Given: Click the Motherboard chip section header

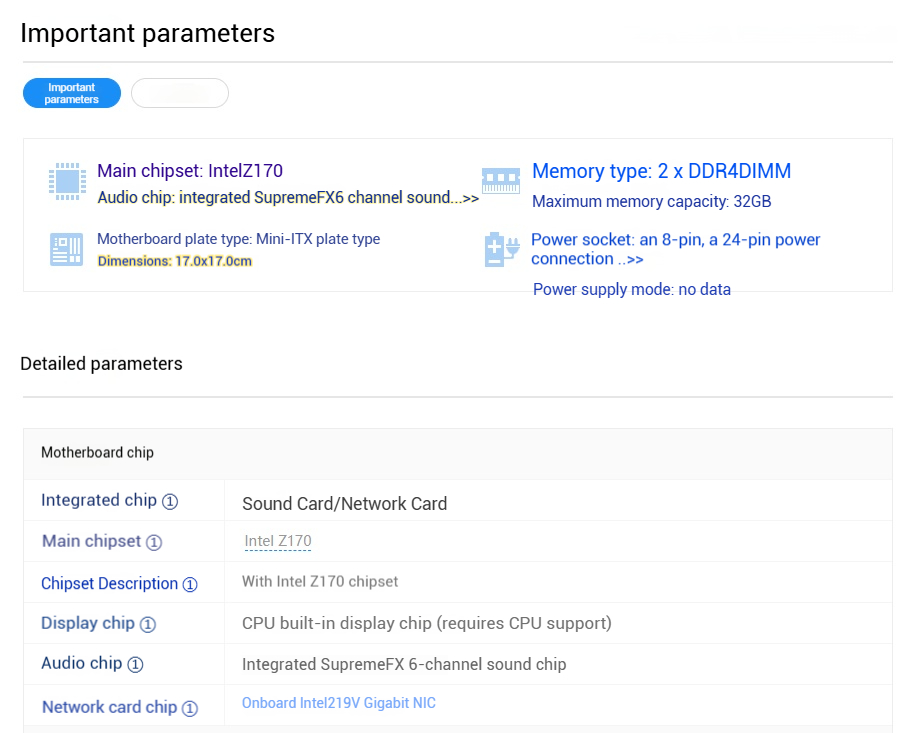Looking at the screenshot, I should [x=98, y=453].
